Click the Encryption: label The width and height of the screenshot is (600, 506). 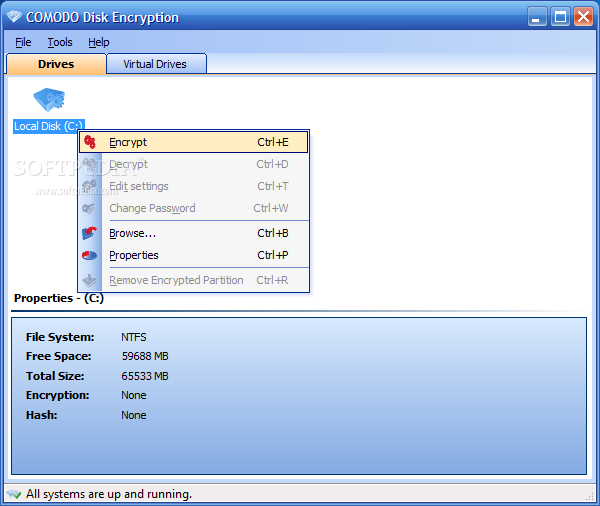57,395
